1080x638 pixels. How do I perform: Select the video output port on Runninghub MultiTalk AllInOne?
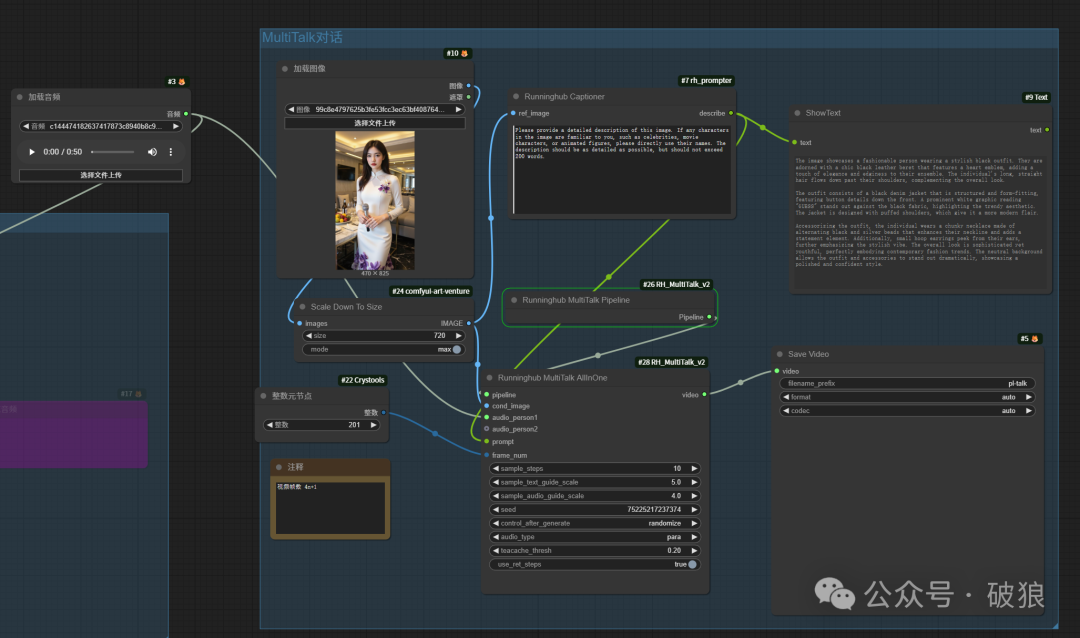point(705,394)
